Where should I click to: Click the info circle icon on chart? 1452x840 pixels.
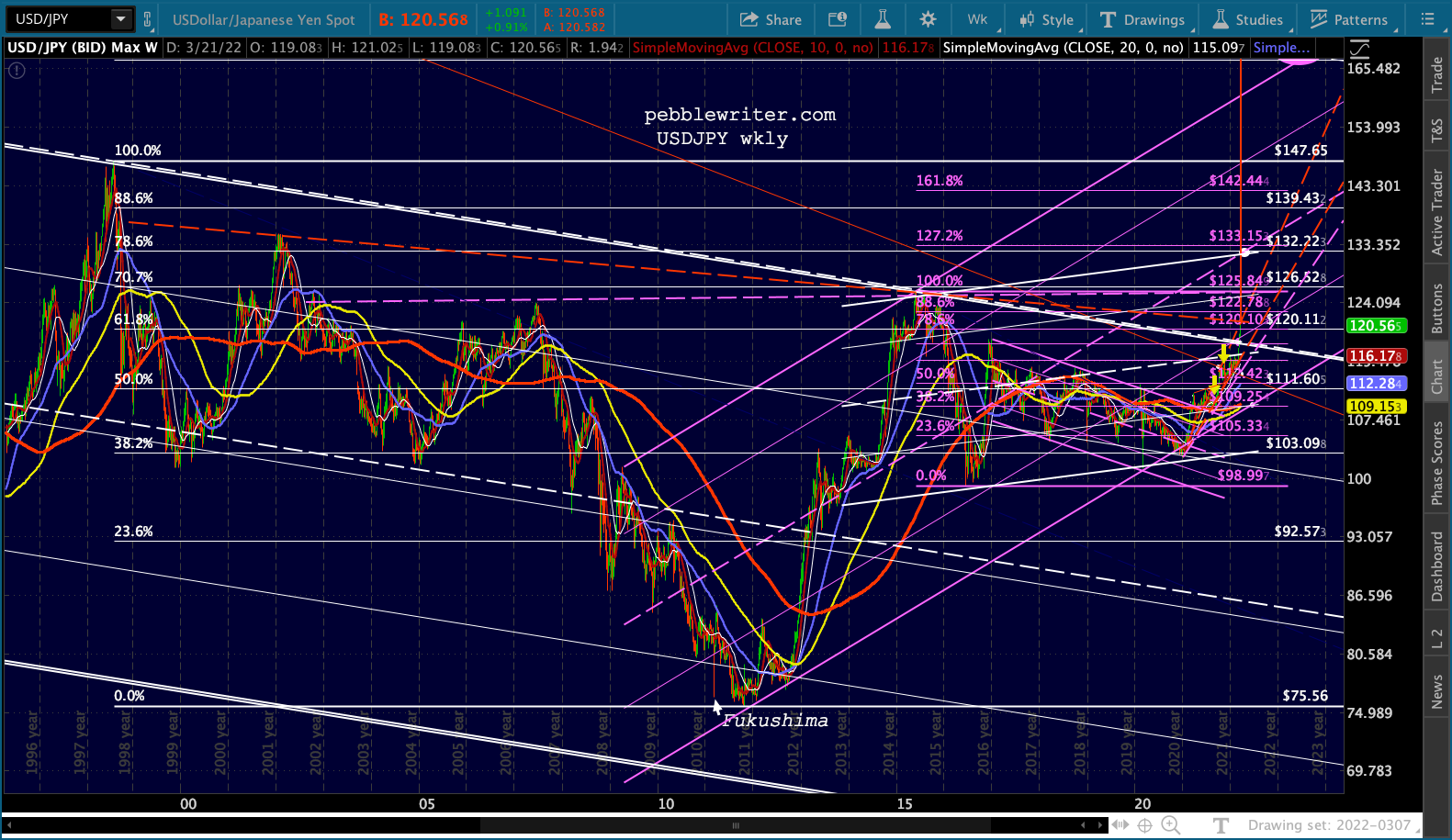(17, 70)
